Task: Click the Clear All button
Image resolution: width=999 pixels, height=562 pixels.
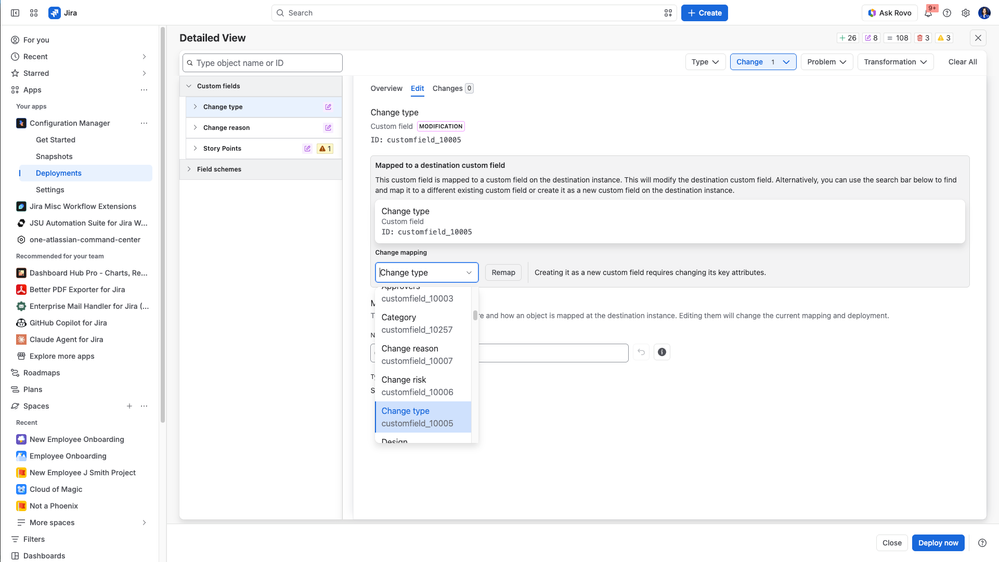Action: point(962,62)
